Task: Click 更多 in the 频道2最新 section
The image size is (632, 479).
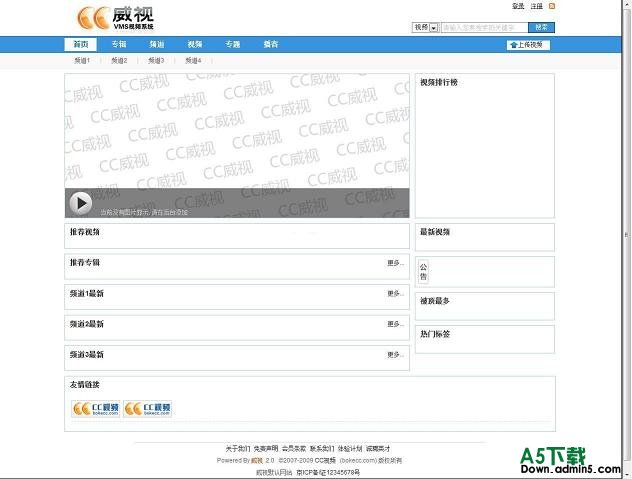Action: pos(395,324)
